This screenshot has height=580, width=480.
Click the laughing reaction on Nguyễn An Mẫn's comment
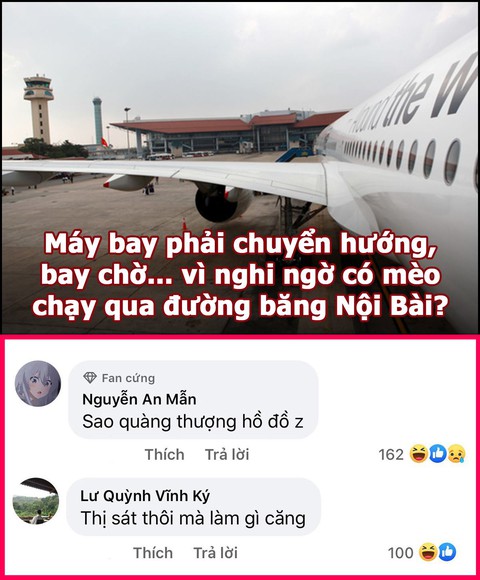(x=419, y=454)
